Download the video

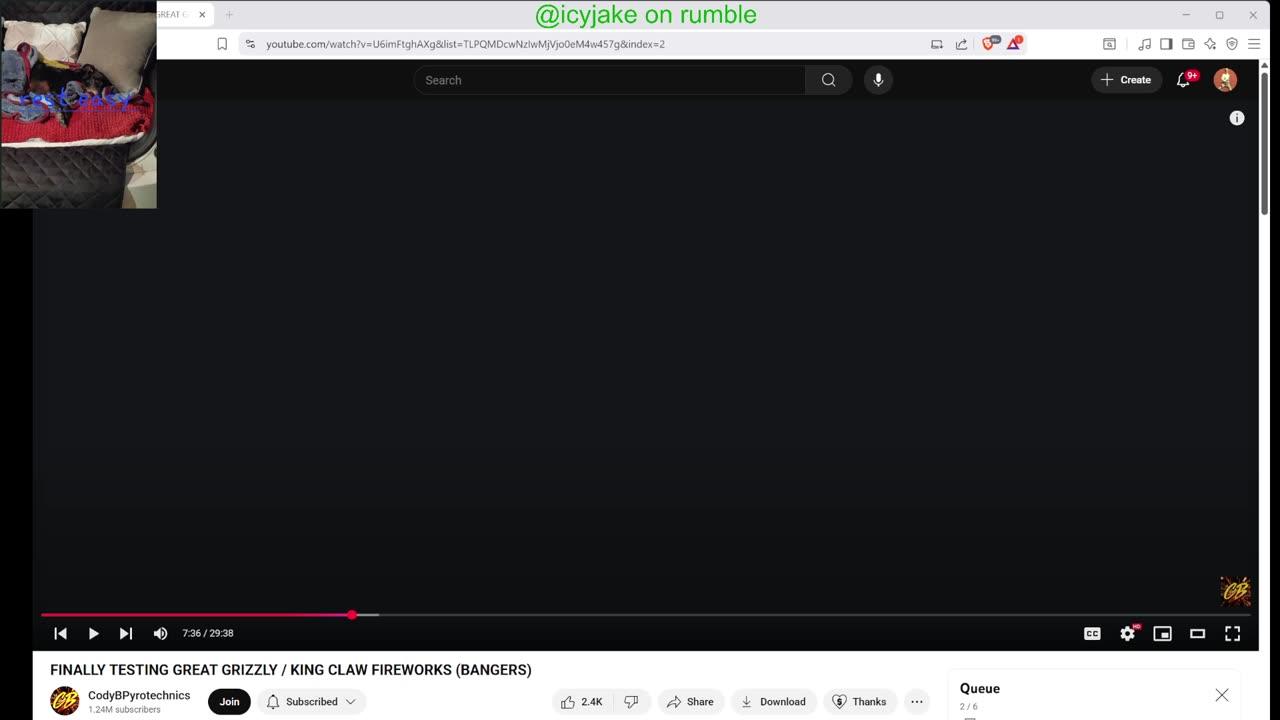coord(773,701)
